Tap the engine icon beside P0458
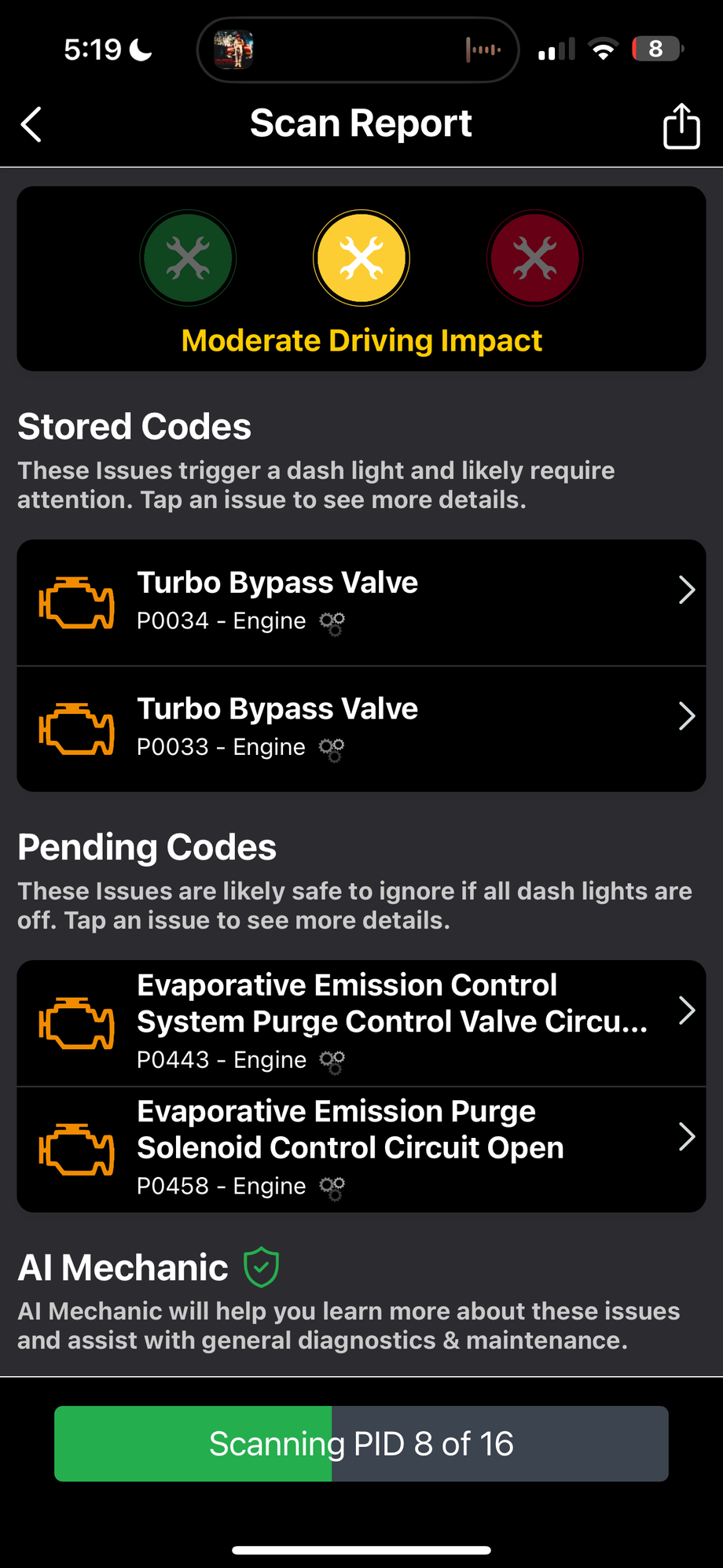723x1568 pixels. 77,1149
